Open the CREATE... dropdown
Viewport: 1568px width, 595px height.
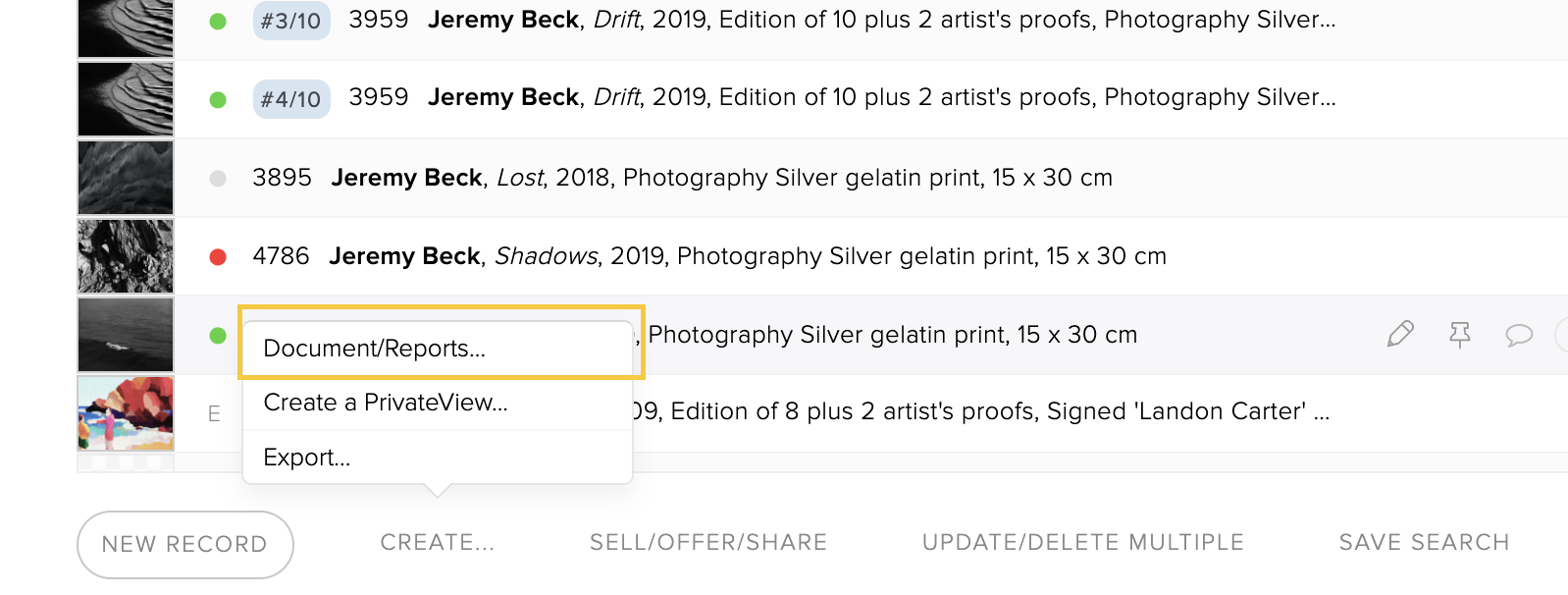coord(438,542)
